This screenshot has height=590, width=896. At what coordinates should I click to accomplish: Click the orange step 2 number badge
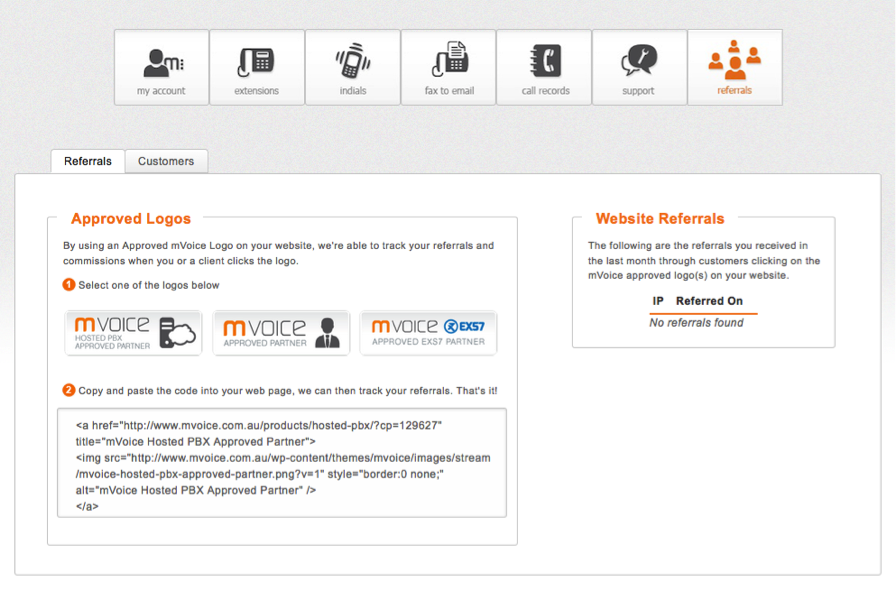coord(69,390)
